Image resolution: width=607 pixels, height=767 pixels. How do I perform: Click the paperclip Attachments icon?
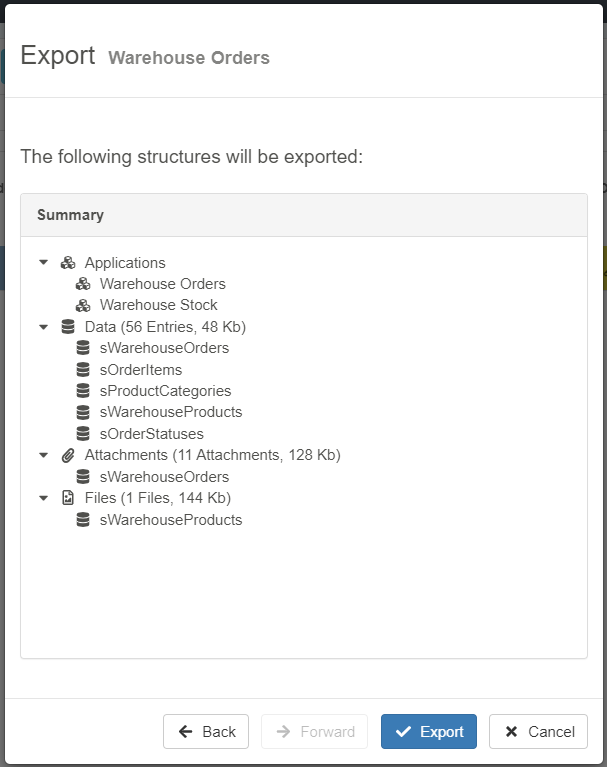68,455
